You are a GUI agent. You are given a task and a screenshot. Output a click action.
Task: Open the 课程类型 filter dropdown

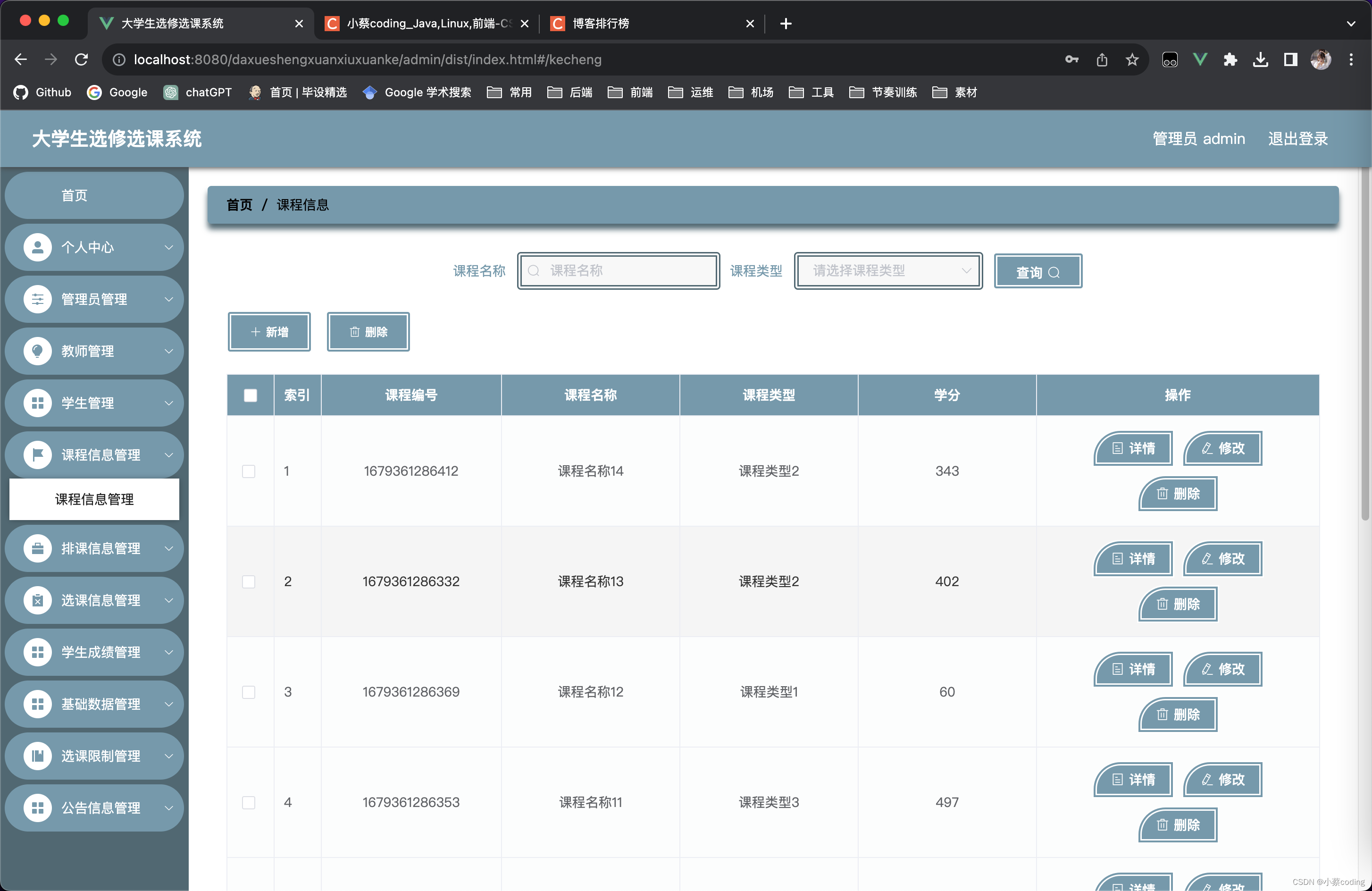pos(887,271)
